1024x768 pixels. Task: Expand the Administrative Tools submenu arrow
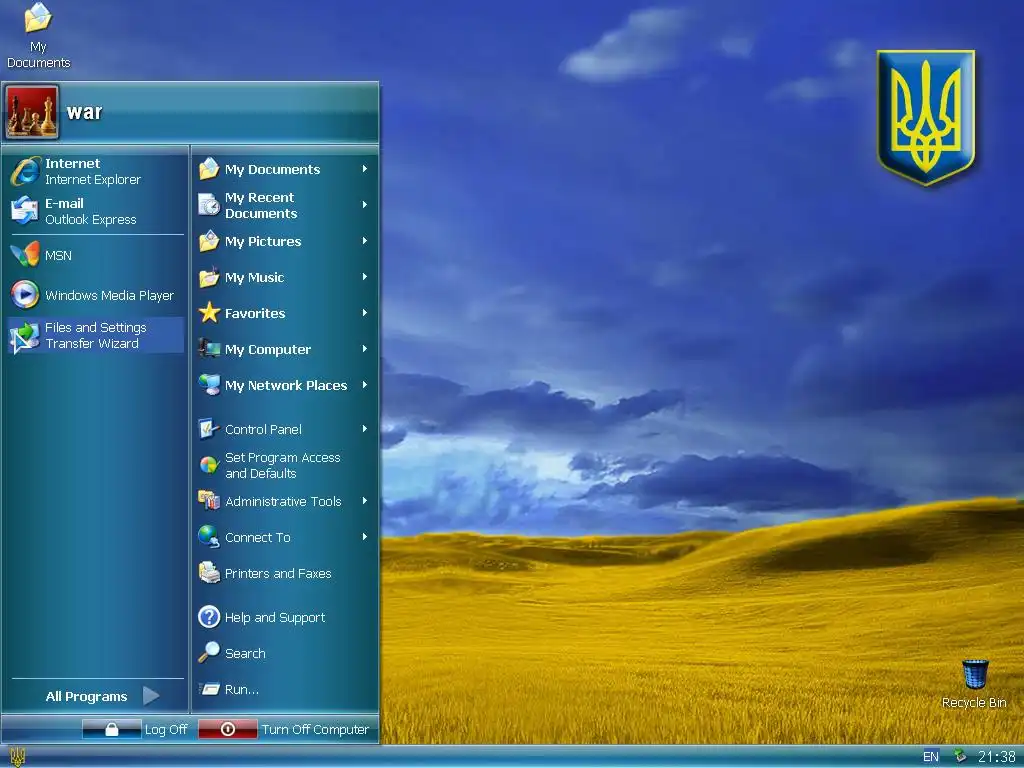365,501
